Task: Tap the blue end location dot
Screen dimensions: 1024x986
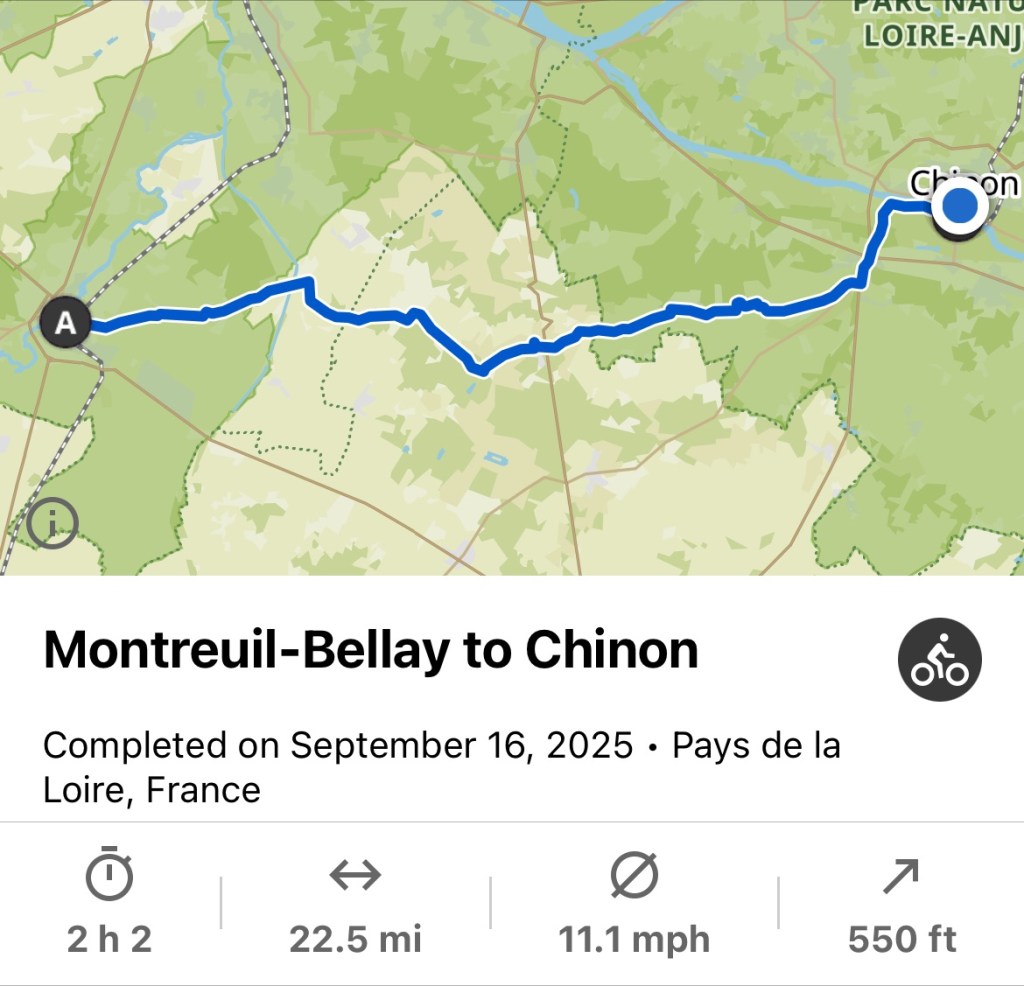Action: click(960, 206)
